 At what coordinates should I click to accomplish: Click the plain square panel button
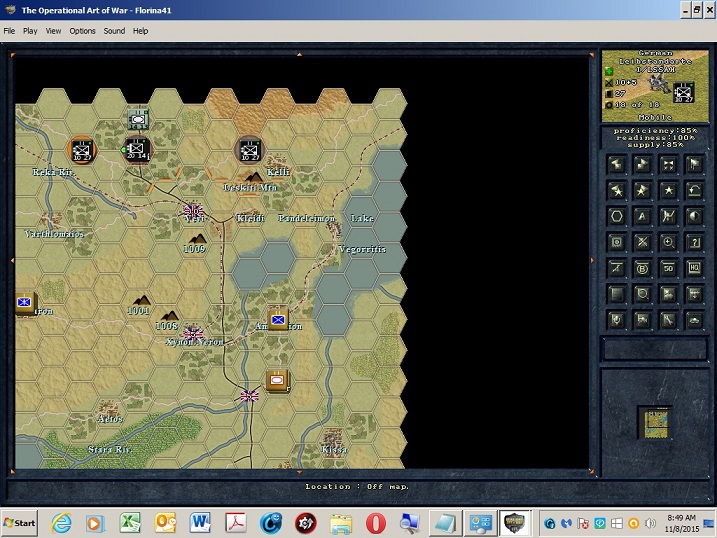tap(616, 294)
